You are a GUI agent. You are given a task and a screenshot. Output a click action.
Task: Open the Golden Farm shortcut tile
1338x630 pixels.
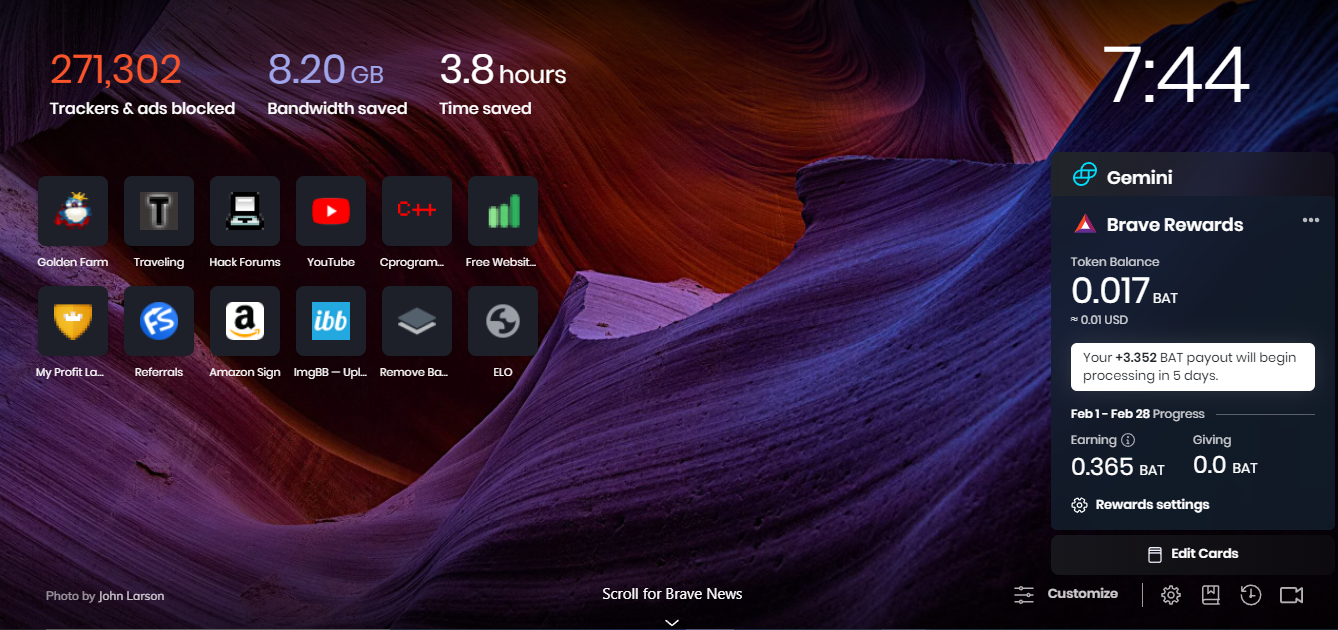(73, 211)
